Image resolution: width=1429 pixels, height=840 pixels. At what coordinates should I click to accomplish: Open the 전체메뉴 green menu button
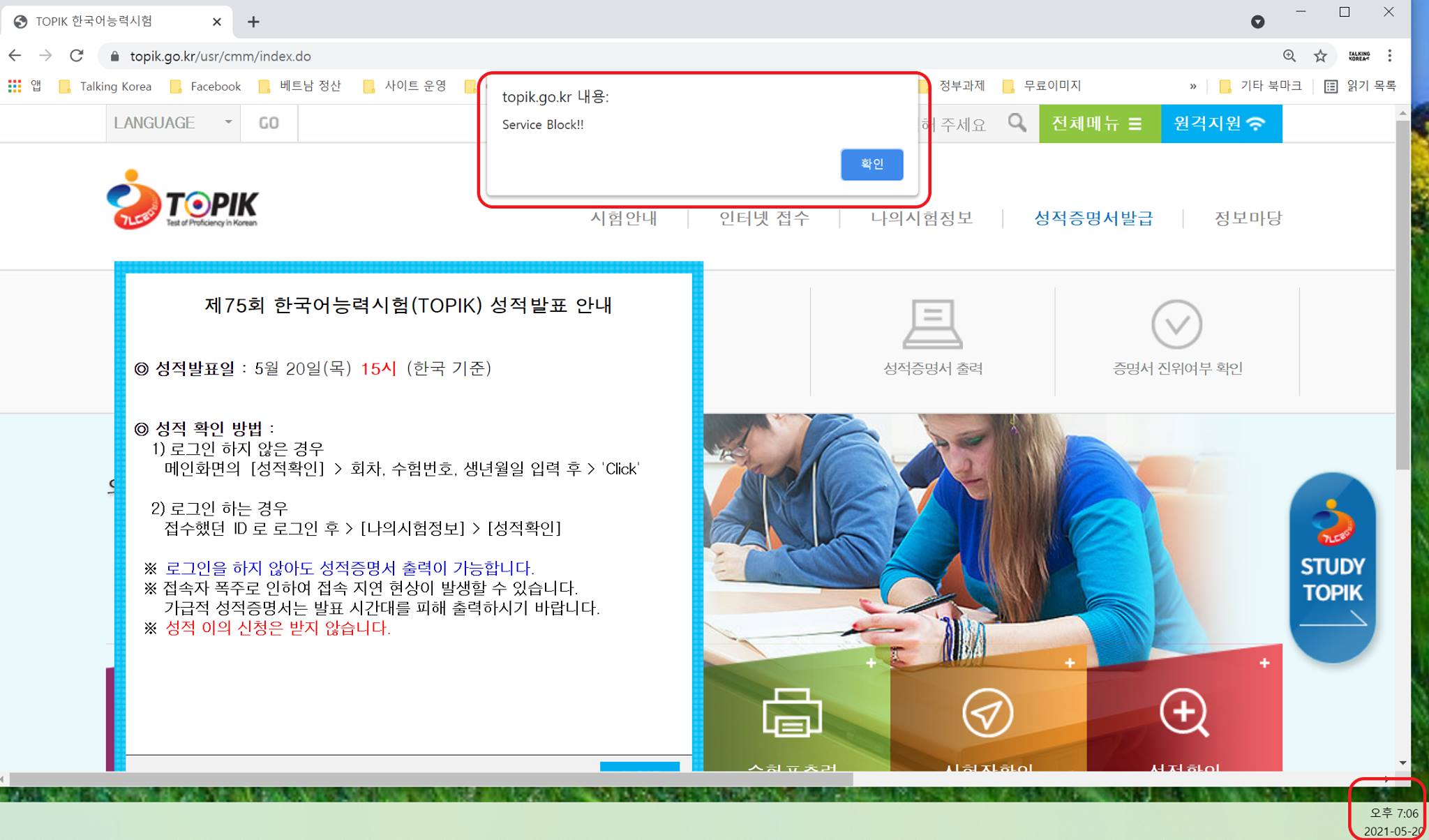click(1100, 123)
